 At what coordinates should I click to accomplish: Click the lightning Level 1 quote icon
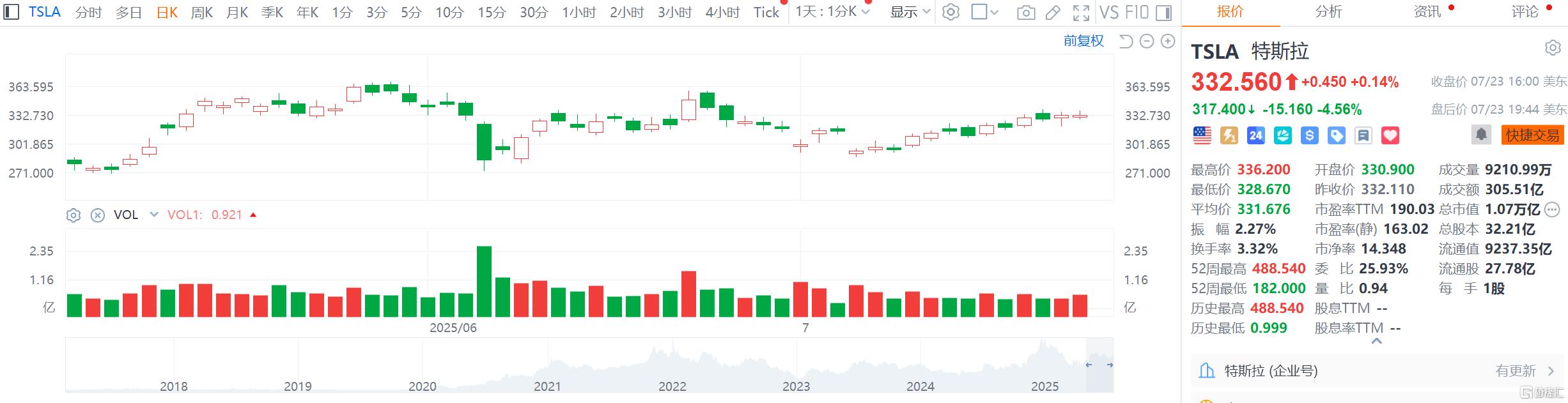[x=1229, y=135]
